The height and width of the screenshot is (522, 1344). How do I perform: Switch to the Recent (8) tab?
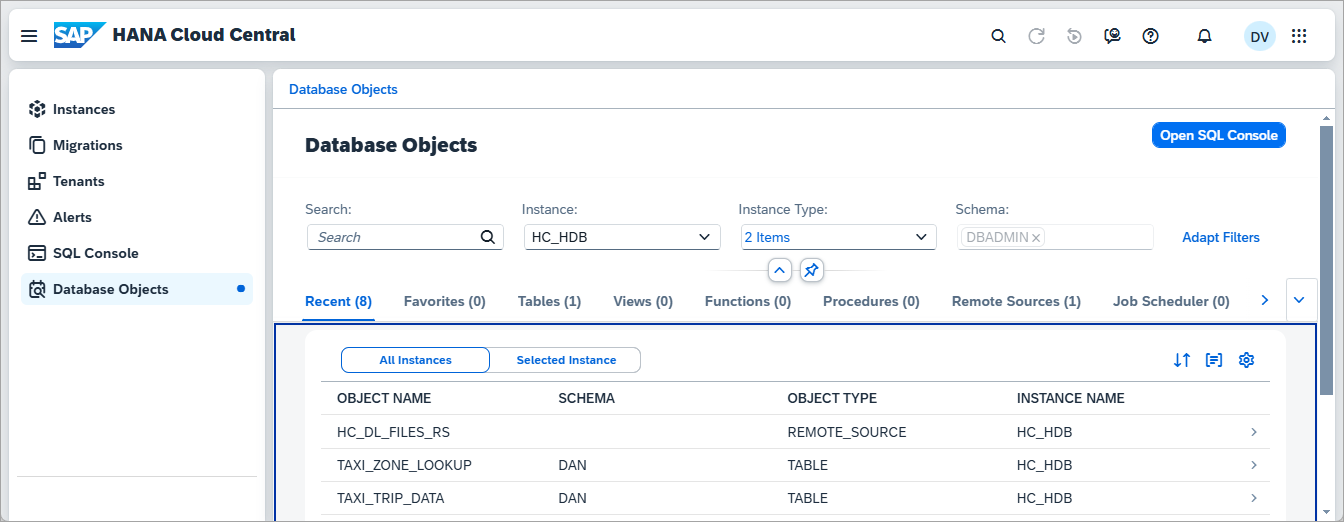(x=338, y=301)
